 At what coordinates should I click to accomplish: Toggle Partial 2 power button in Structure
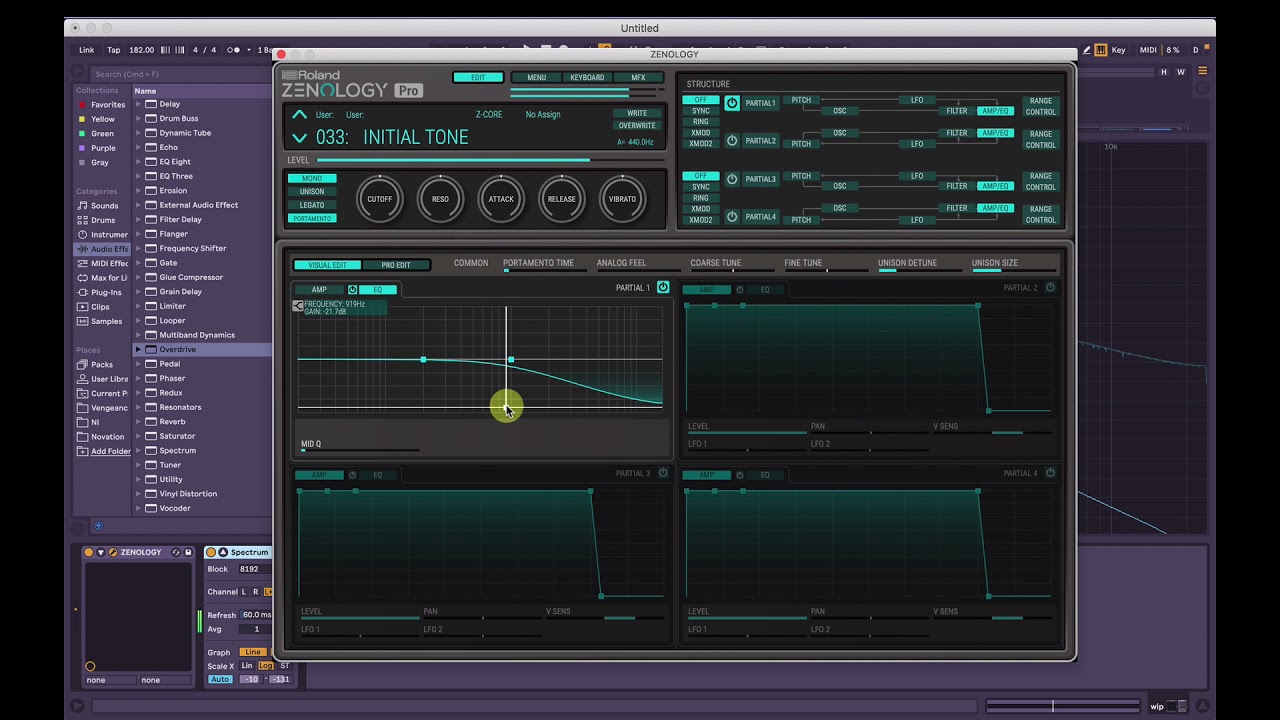point(732,141)
